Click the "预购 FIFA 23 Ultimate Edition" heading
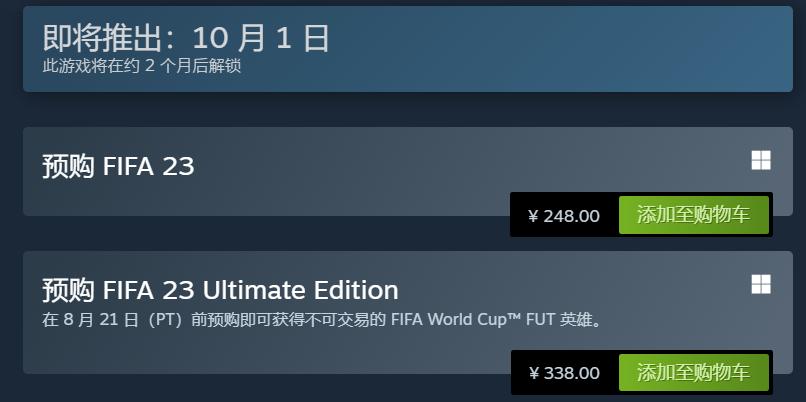The width and height of the screenshot is (806, 402). [x=220, y=290]
